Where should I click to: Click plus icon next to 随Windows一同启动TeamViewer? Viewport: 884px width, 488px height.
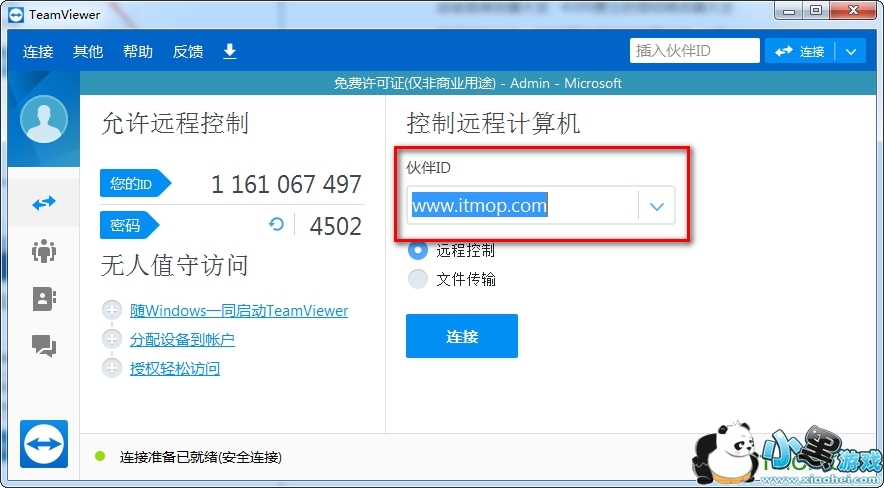[x=112, y=310]
